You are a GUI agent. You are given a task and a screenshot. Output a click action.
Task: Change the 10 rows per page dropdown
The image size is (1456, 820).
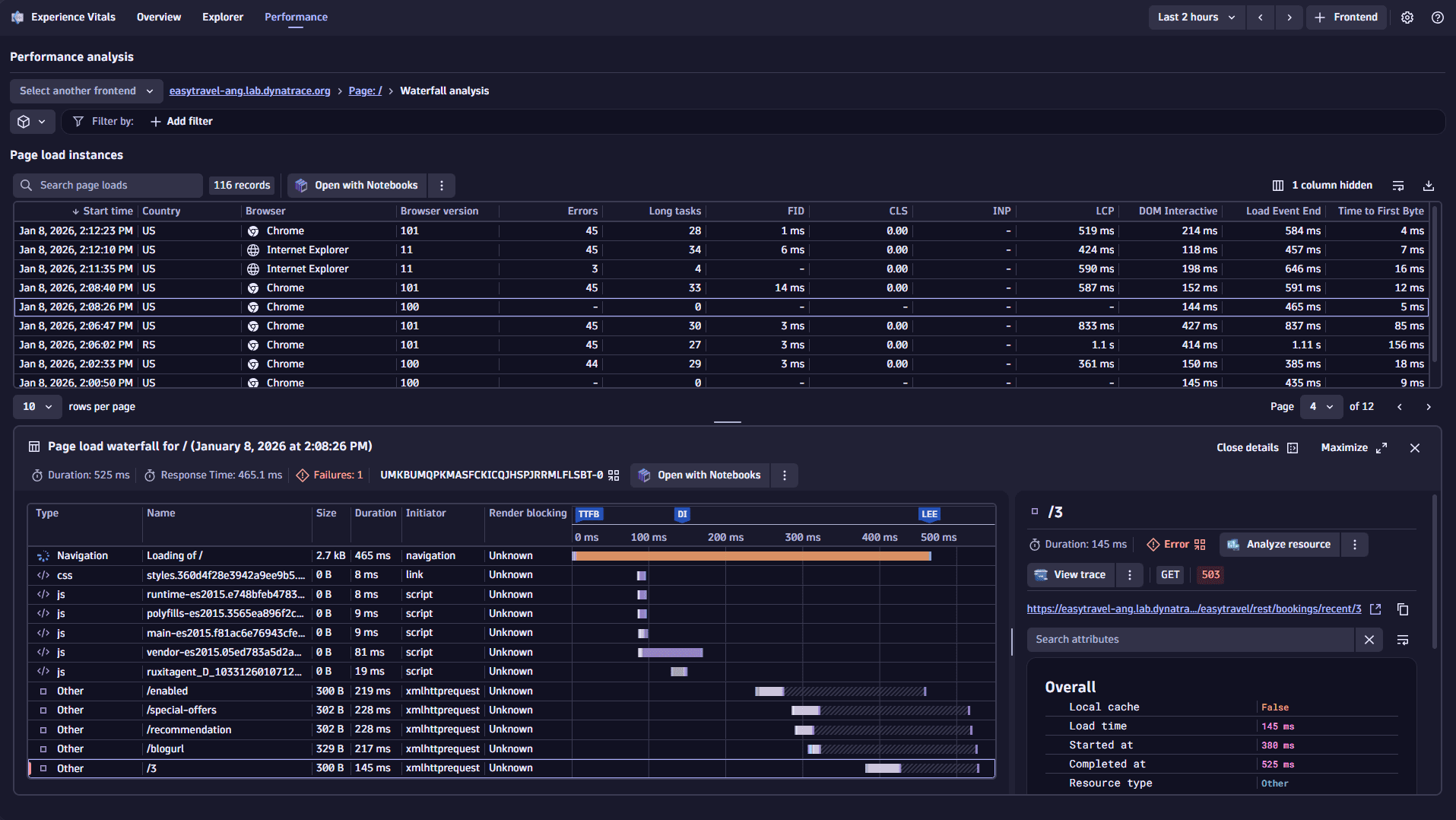(36, 407)
